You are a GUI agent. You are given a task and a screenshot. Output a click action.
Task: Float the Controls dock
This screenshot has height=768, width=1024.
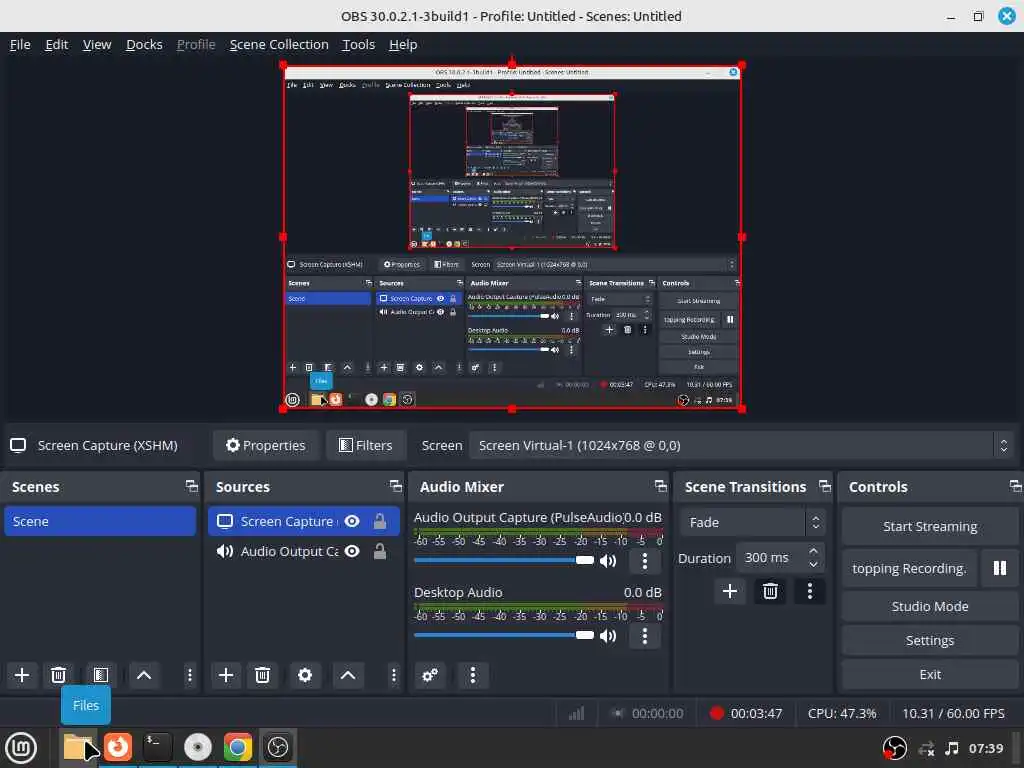(x=1016, y=486)
